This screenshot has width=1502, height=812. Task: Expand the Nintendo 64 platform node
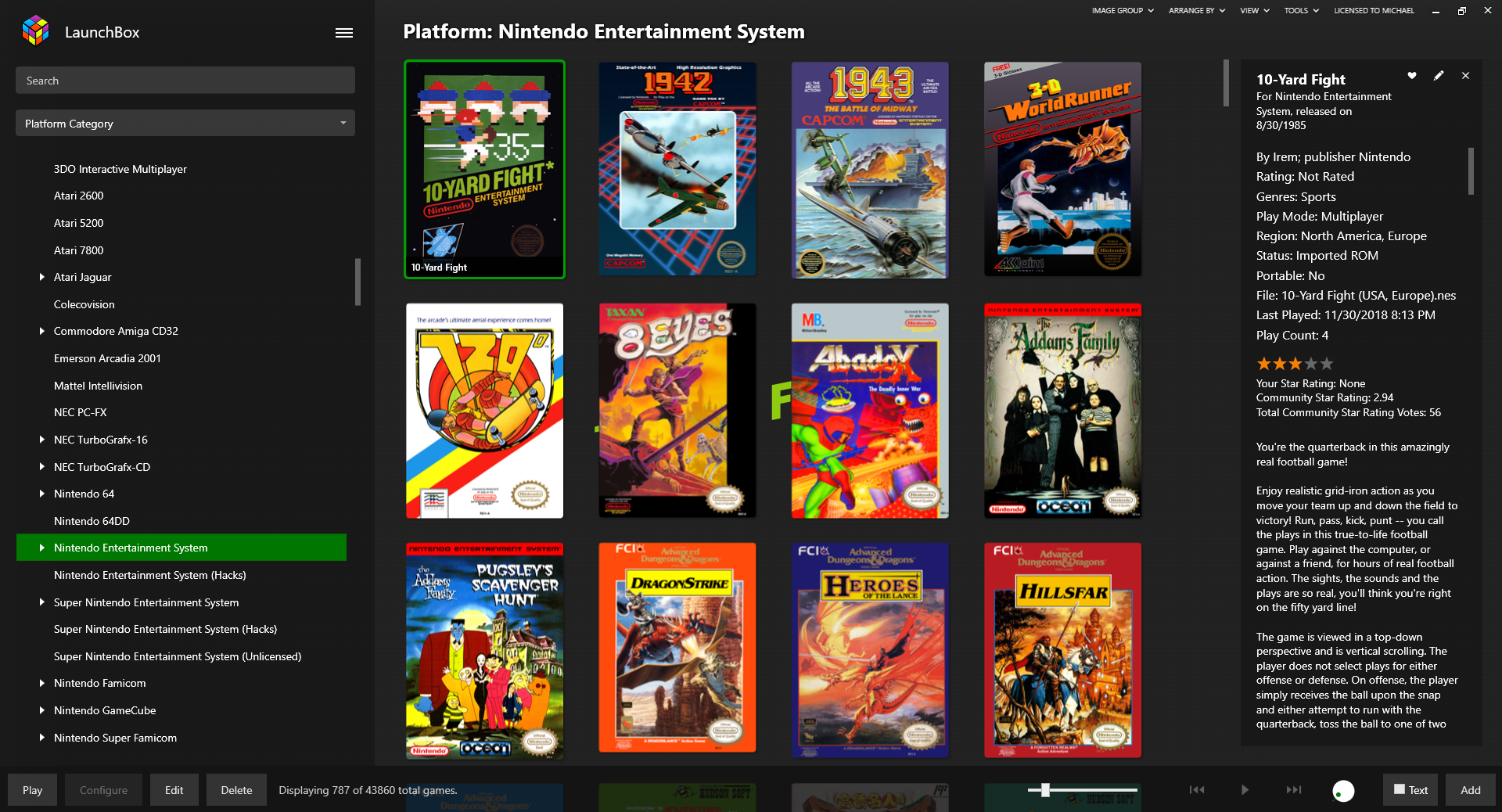click(x=41, y=494)
